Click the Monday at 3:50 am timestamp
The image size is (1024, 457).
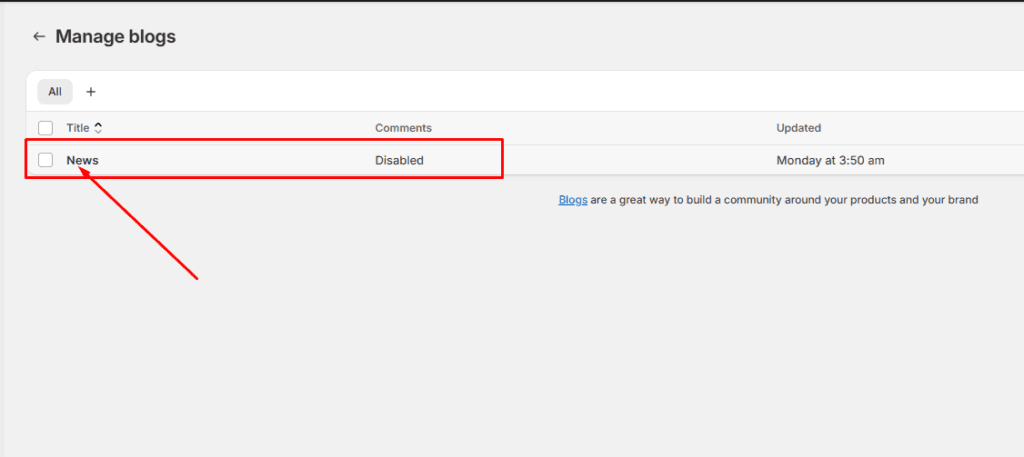[830, 160]
